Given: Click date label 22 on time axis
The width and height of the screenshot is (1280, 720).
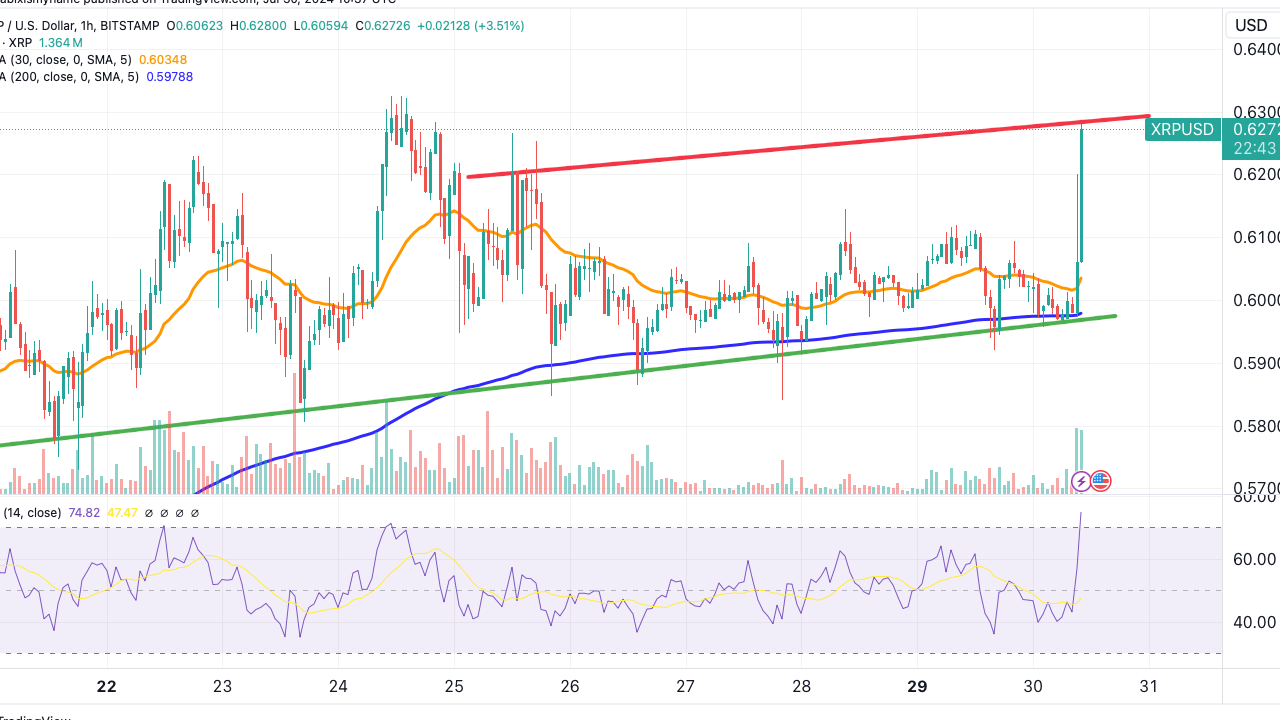Looking at the screenshot, I should (107, 686).
